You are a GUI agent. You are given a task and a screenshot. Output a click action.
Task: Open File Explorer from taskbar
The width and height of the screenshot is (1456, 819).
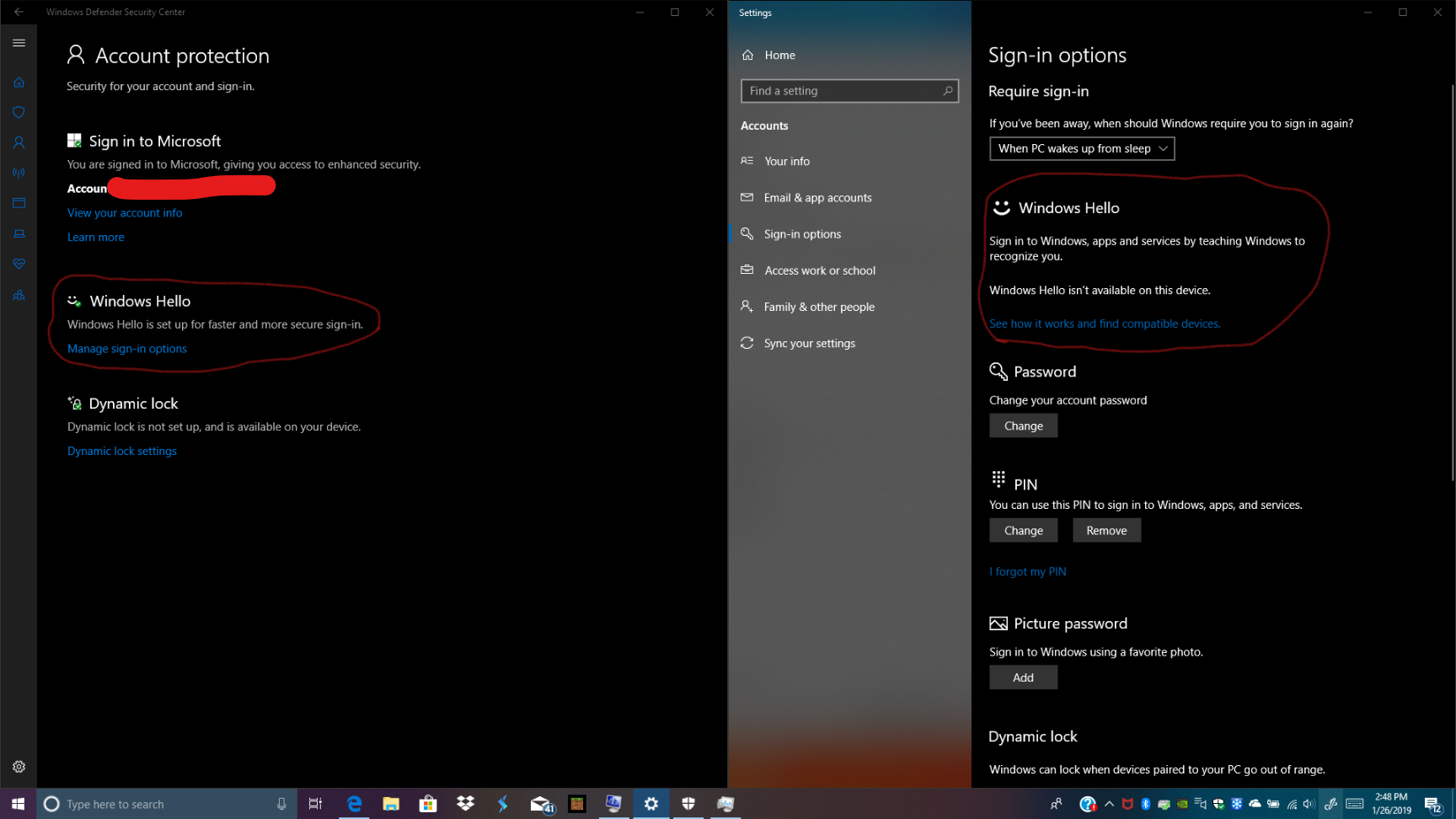tap(391, 804)
